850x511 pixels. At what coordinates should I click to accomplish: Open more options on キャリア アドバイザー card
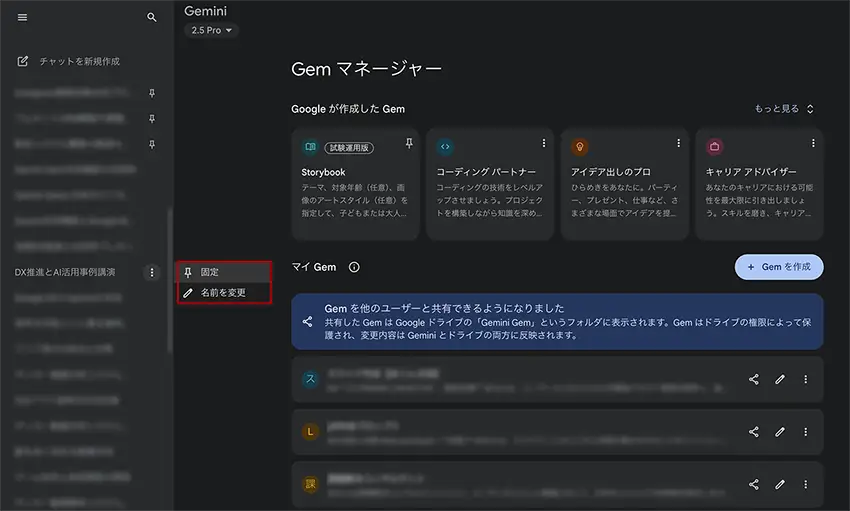[x=813, y=143]
